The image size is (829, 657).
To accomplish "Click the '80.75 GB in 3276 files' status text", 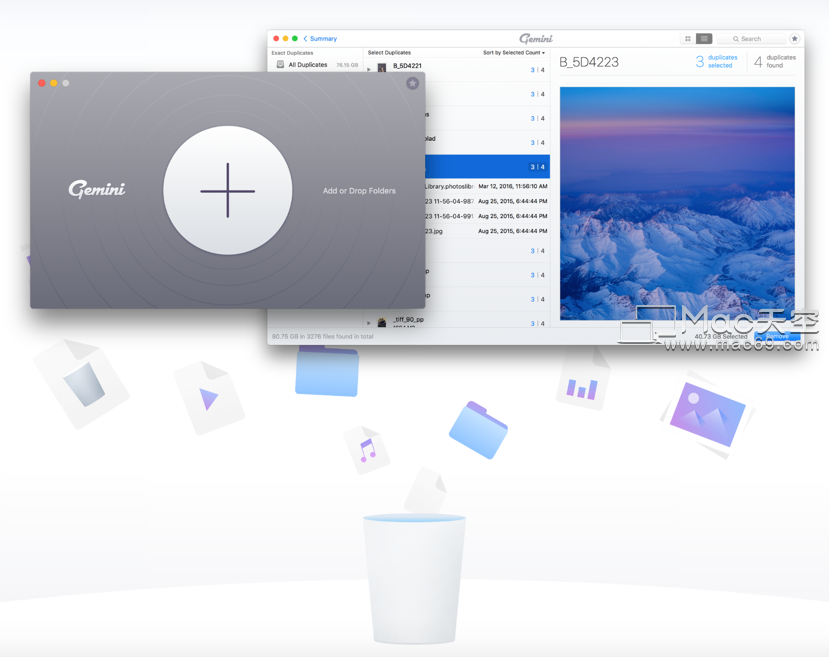I will tap(323, 336).
